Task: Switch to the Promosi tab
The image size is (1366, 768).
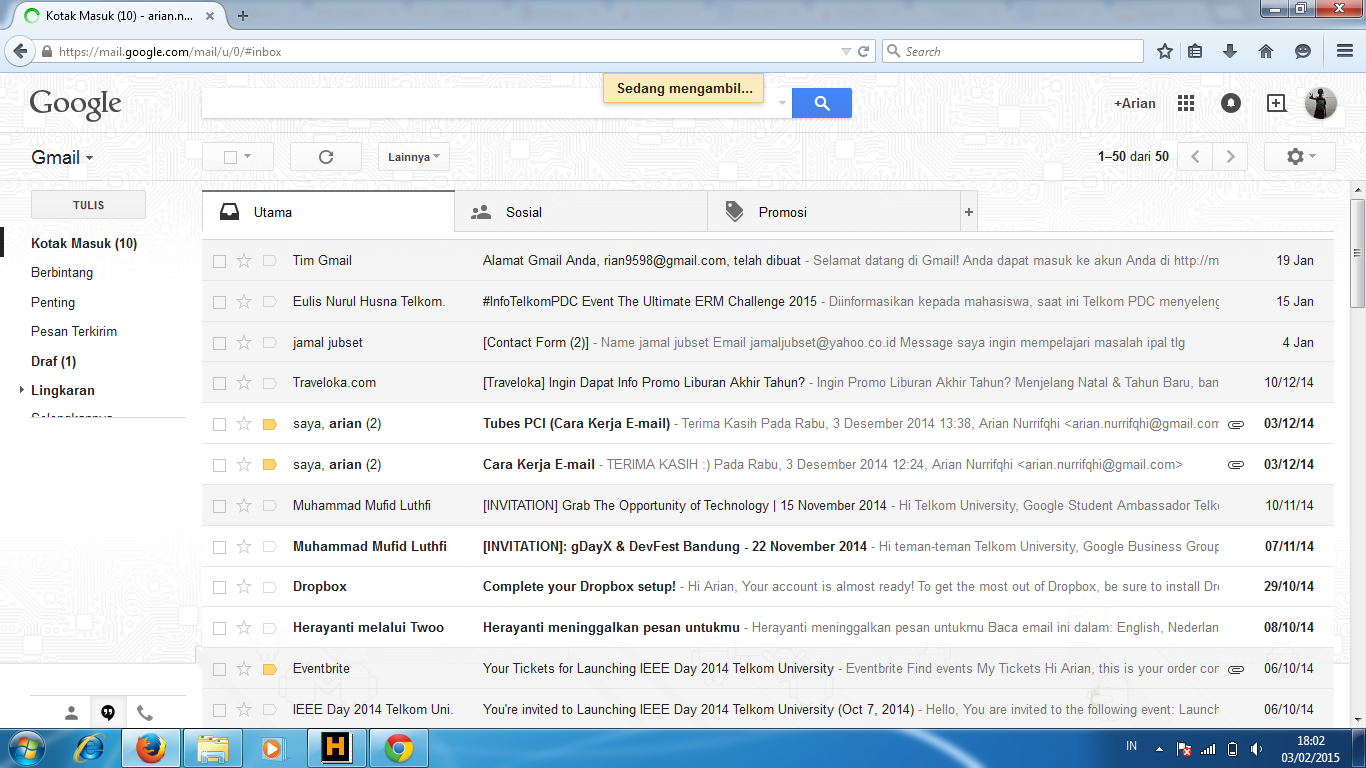Action: click(x=834, y=212)
